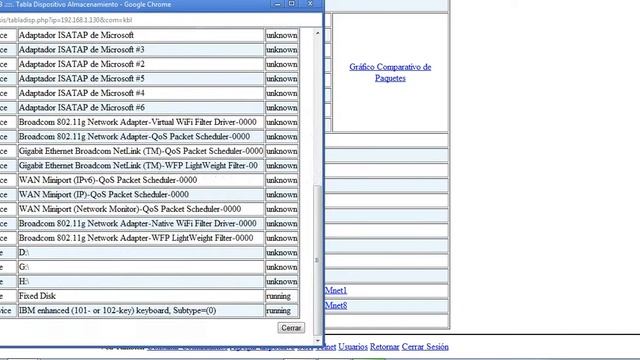
Task: Open the Mnet1 link
Action: (336, 290)
